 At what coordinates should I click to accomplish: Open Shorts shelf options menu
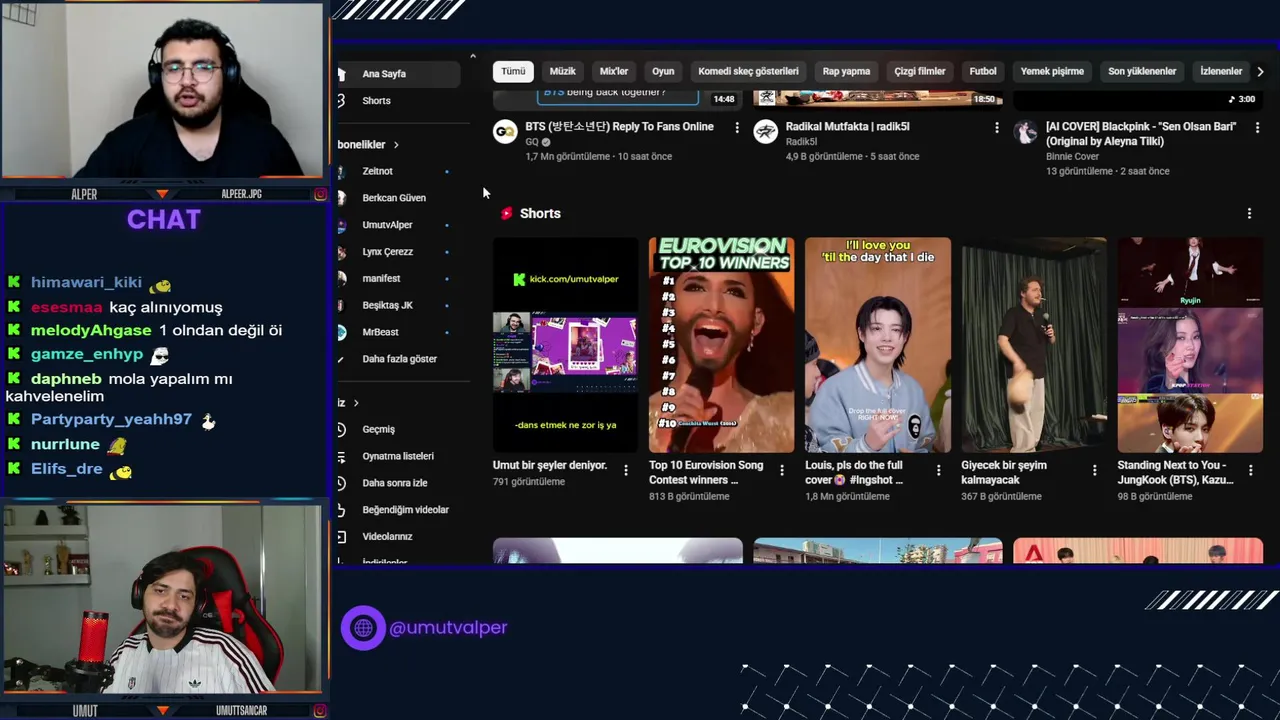tap(1249, 213)
